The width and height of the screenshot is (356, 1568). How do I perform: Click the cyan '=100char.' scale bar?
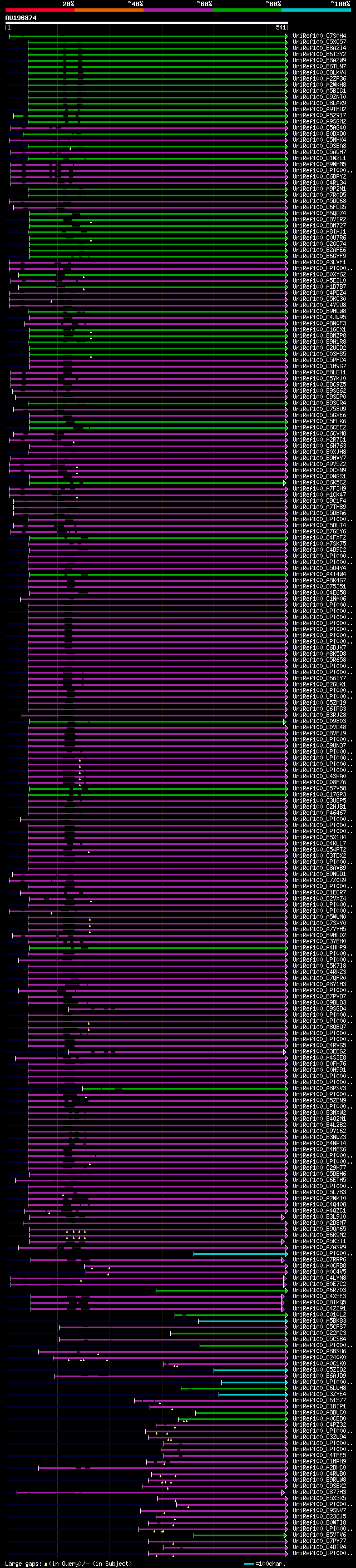[x=248, y=1564]
